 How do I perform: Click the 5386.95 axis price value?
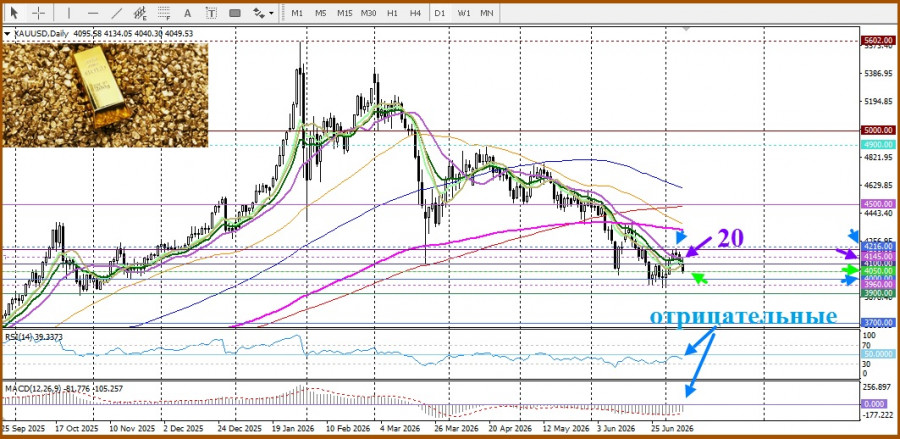[x=879, y=74]
